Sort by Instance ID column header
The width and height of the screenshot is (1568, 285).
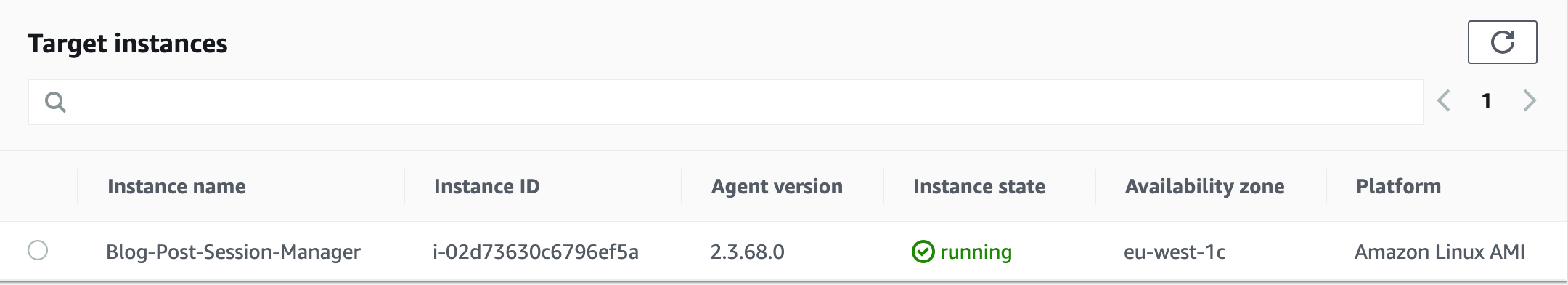[486, 187]
